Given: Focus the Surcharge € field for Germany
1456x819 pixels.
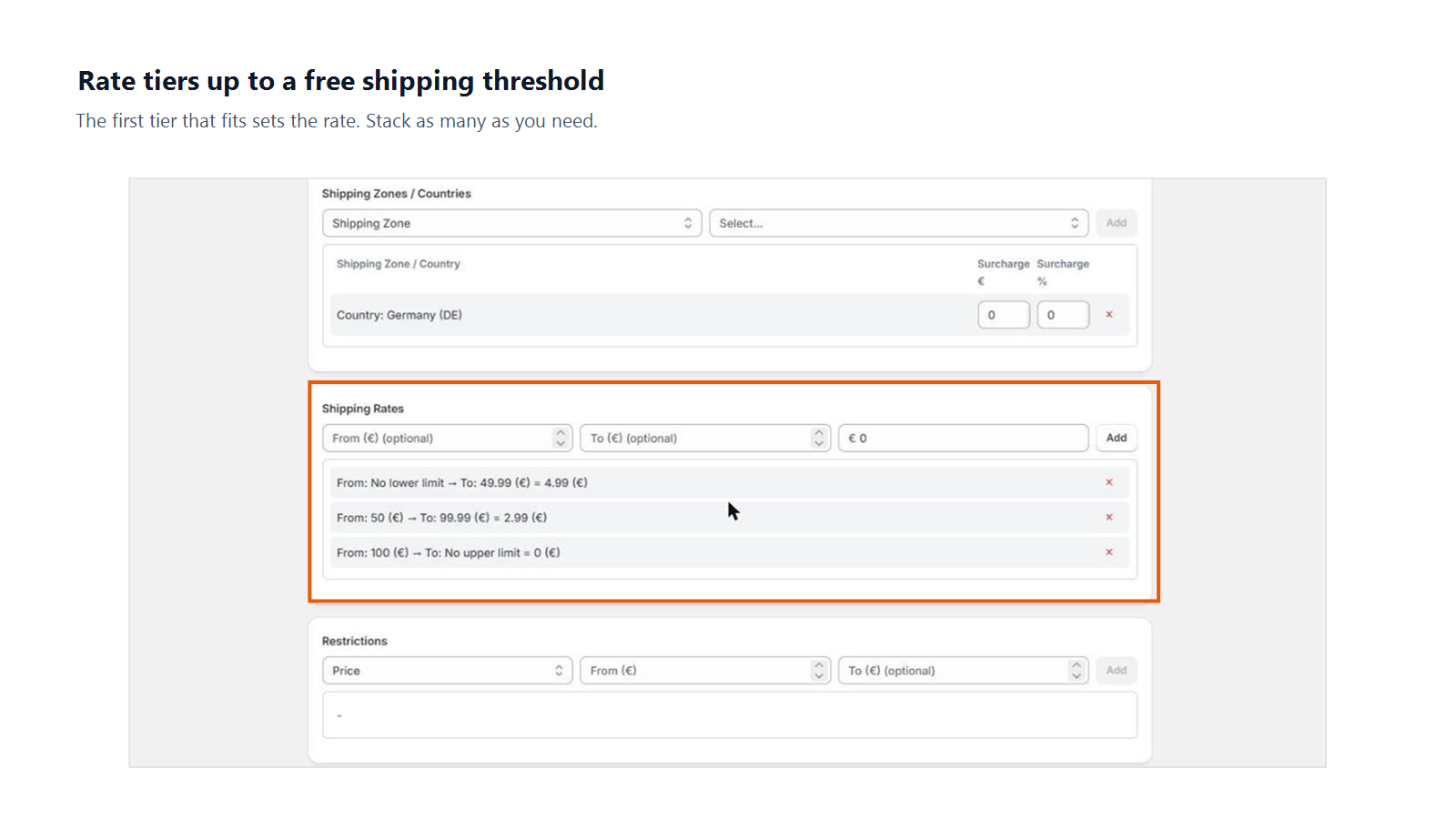Looking at the screenshot, I should pyautogui.click(x=1004, y=315).
